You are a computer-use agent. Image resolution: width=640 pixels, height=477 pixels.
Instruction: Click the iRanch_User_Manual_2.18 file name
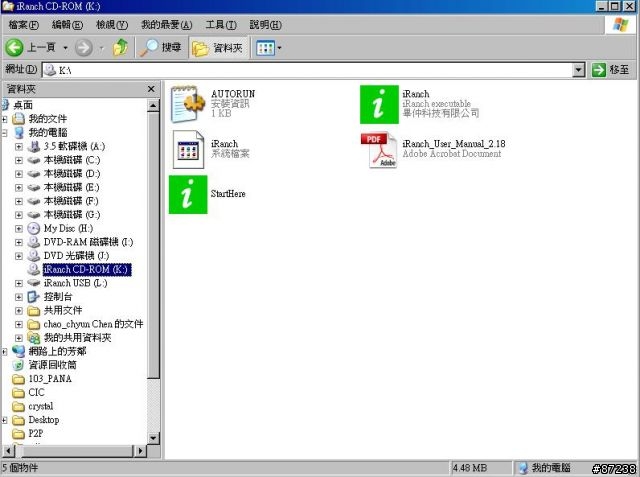tap(454, 144)
